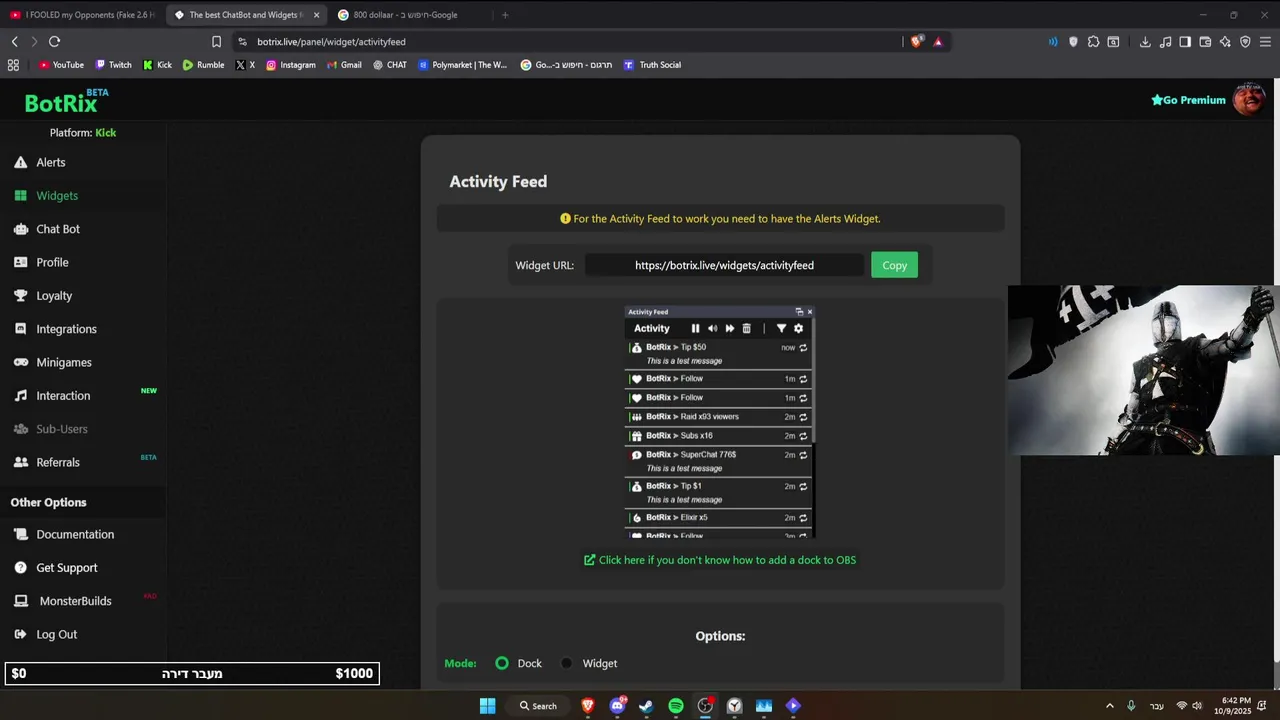Click the address bar URL

click(331, 42)
